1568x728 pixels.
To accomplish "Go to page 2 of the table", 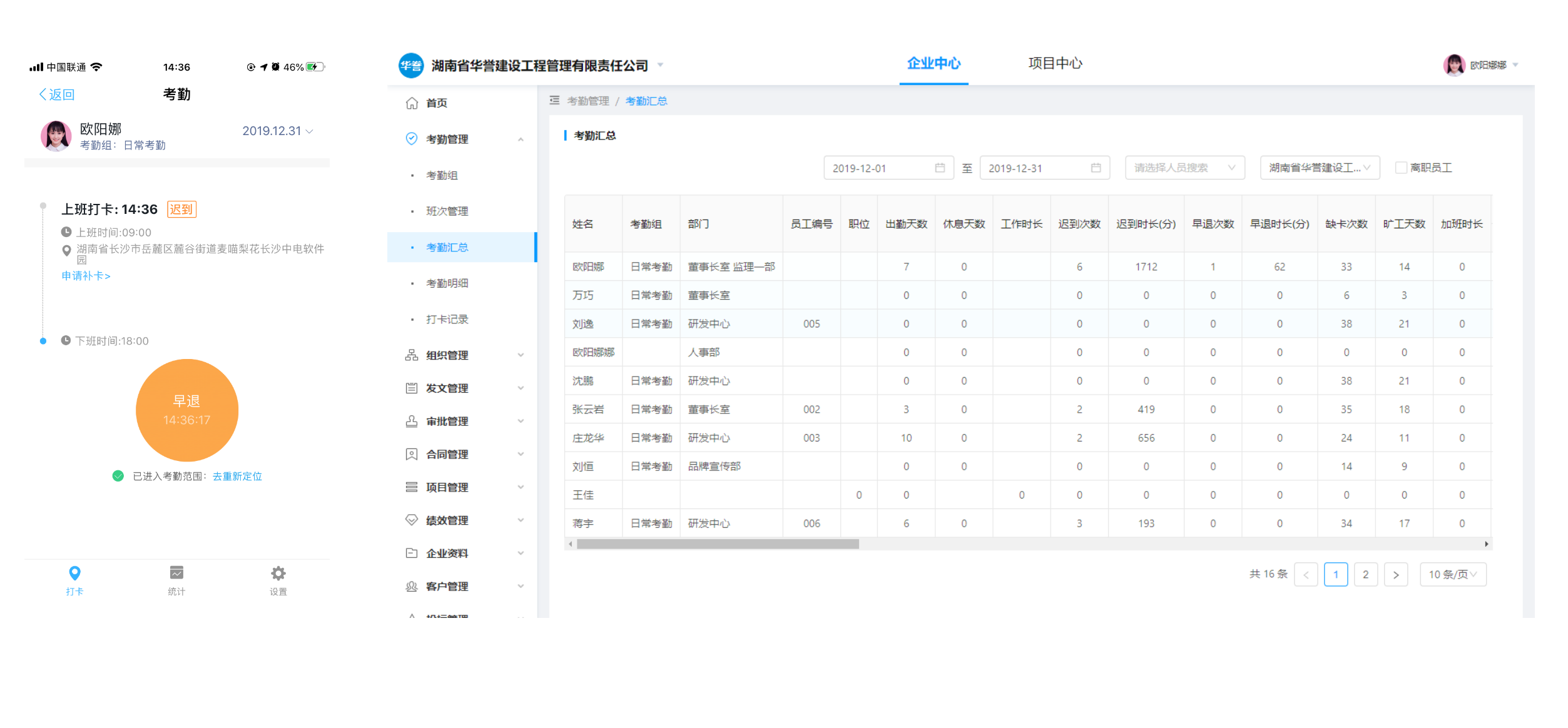I will [1365, 574].
